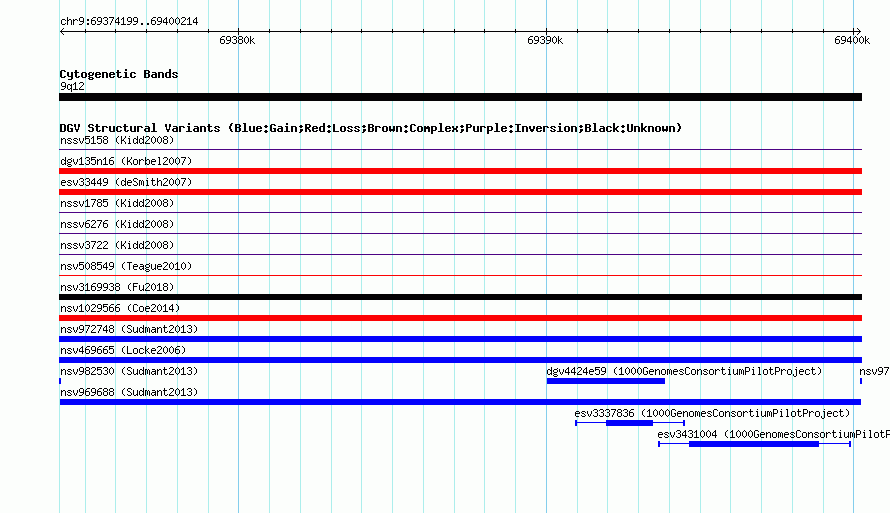This screenshot has height=513, width=890.
Task: Click the purple inversion line under nssv6276
Action: point(460,234)
